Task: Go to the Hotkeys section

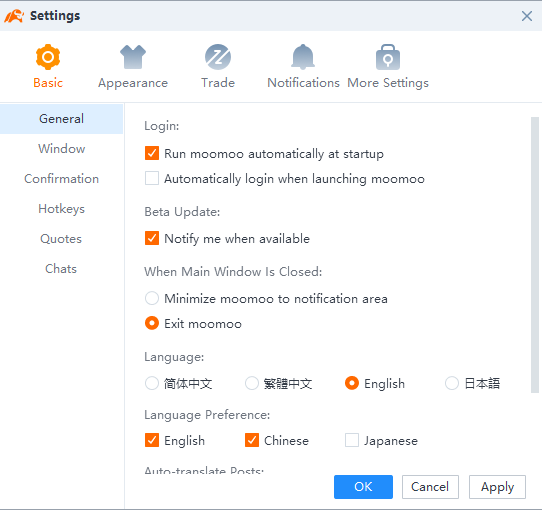Action: (x=62, y=209)
